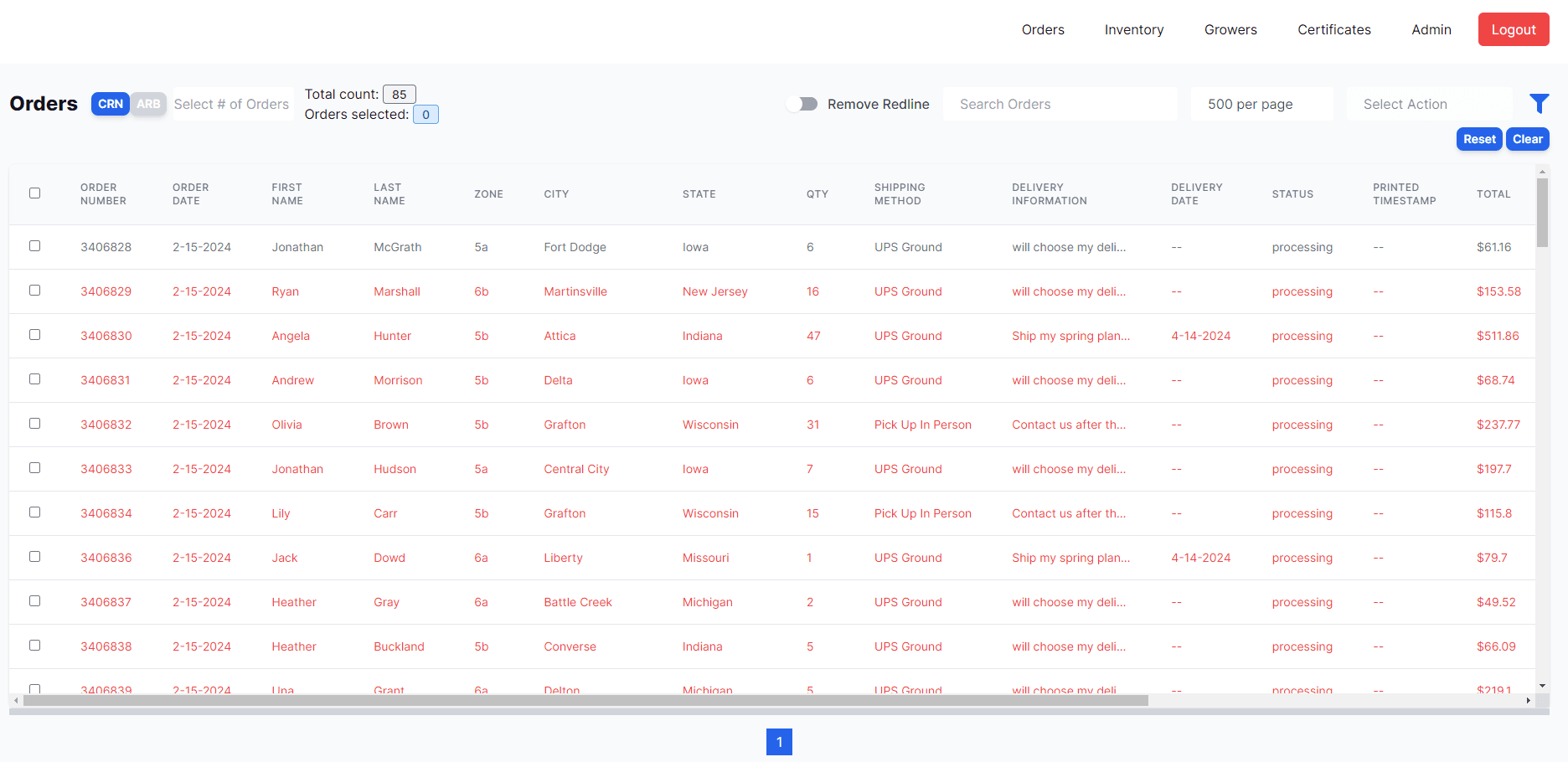Screen dimensions: 1568x762
Task: Go to page 1 in pagination
Action: 779,742
